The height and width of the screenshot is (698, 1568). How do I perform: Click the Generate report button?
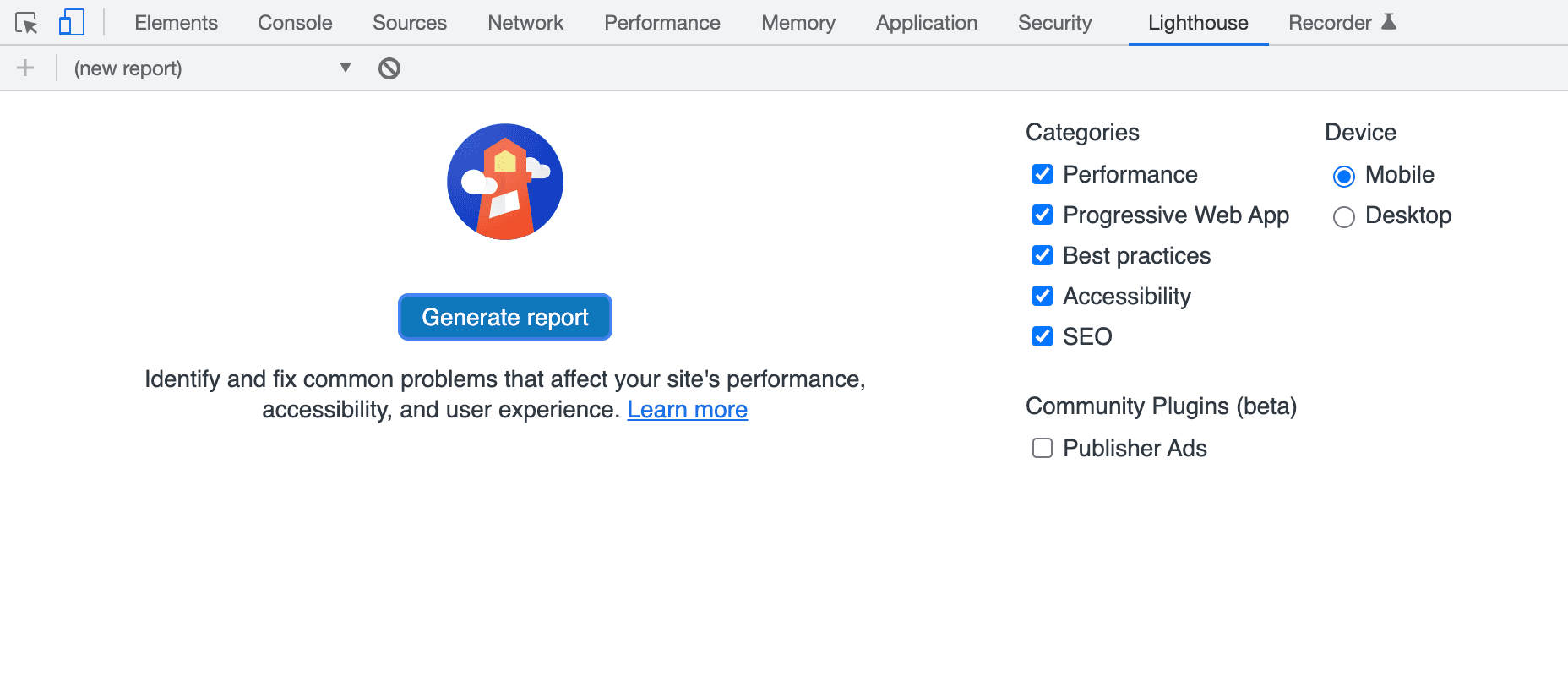(505, 318)
